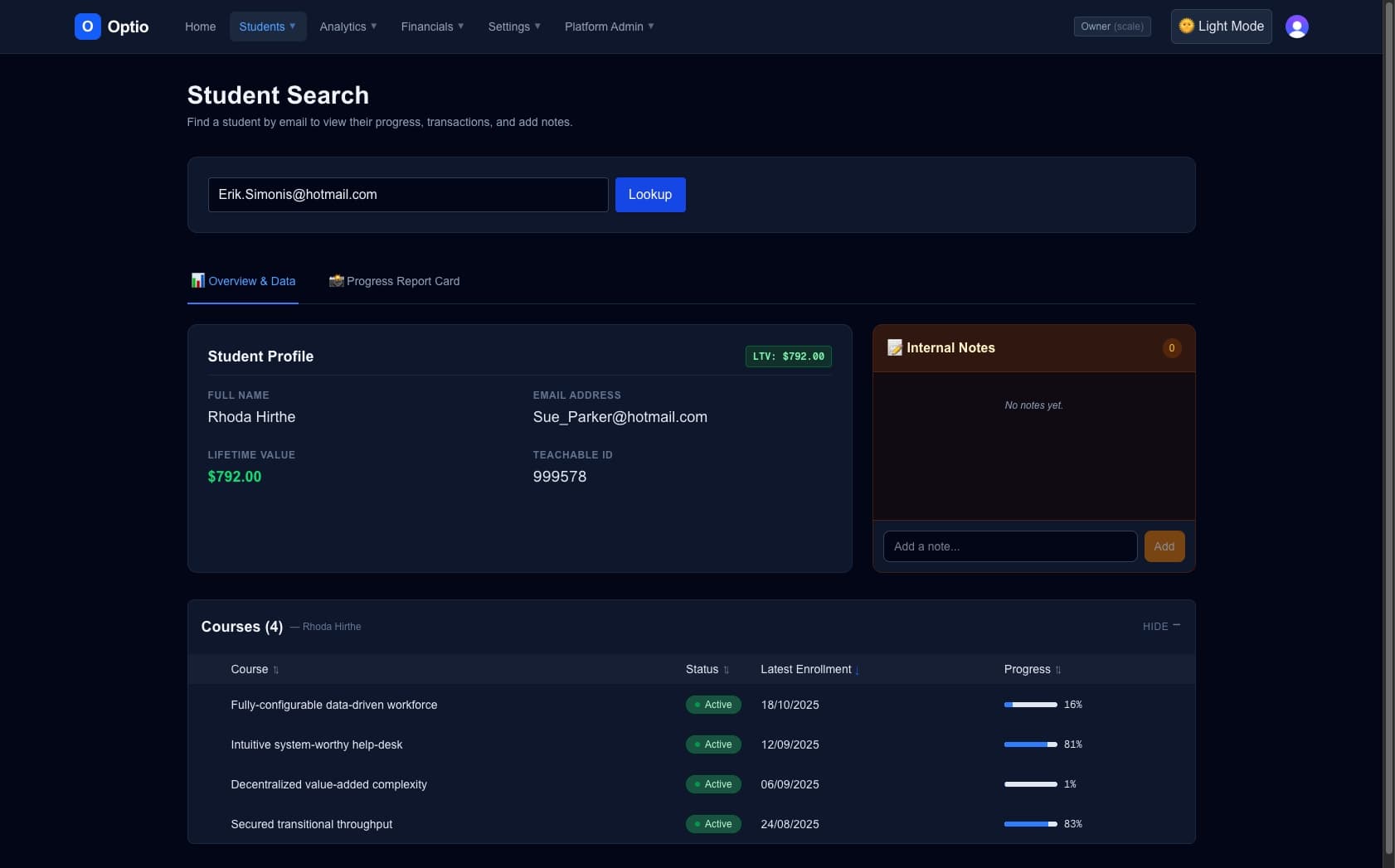Viewport: 1395px width, 868px height.
Task: Toggle Light Mode theme
Action: (1221, 27)
